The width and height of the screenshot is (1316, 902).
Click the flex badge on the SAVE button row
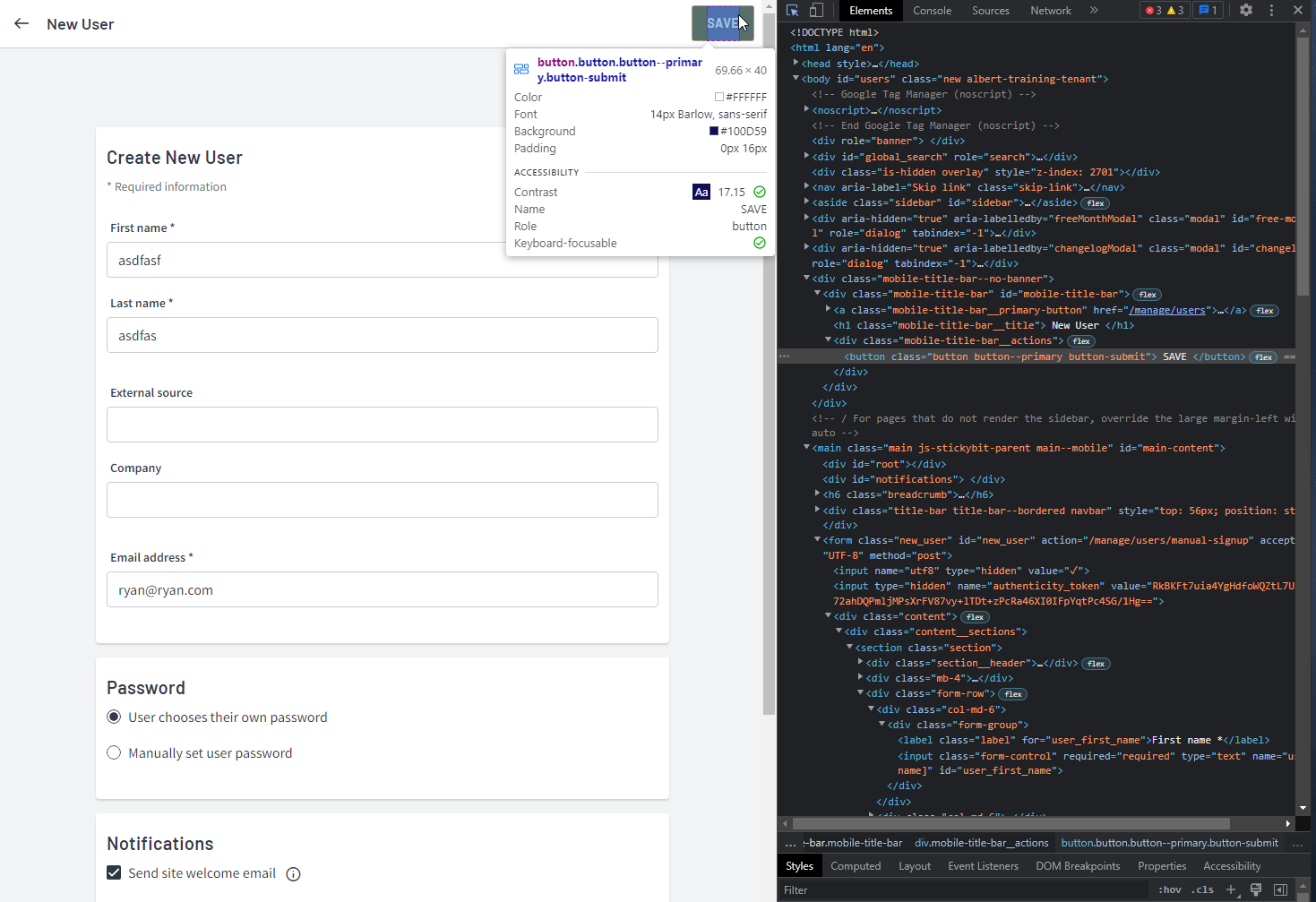(x=1264, y=357)
